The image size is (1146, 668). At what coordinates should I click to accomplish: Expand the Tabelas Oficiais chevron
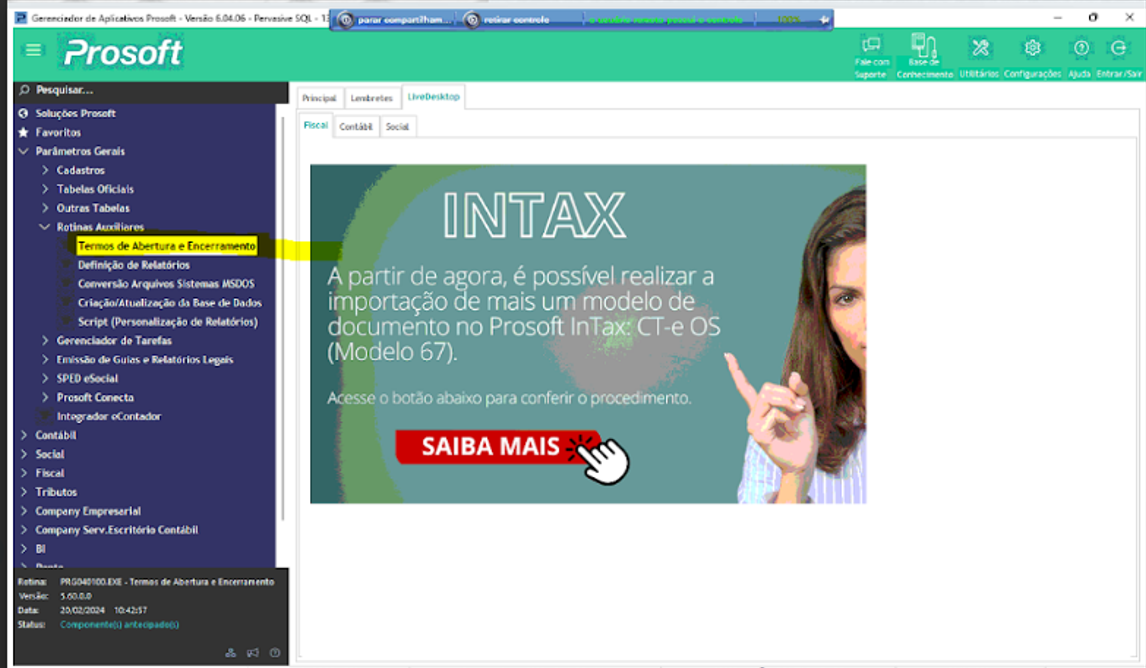tap(45, 189)
